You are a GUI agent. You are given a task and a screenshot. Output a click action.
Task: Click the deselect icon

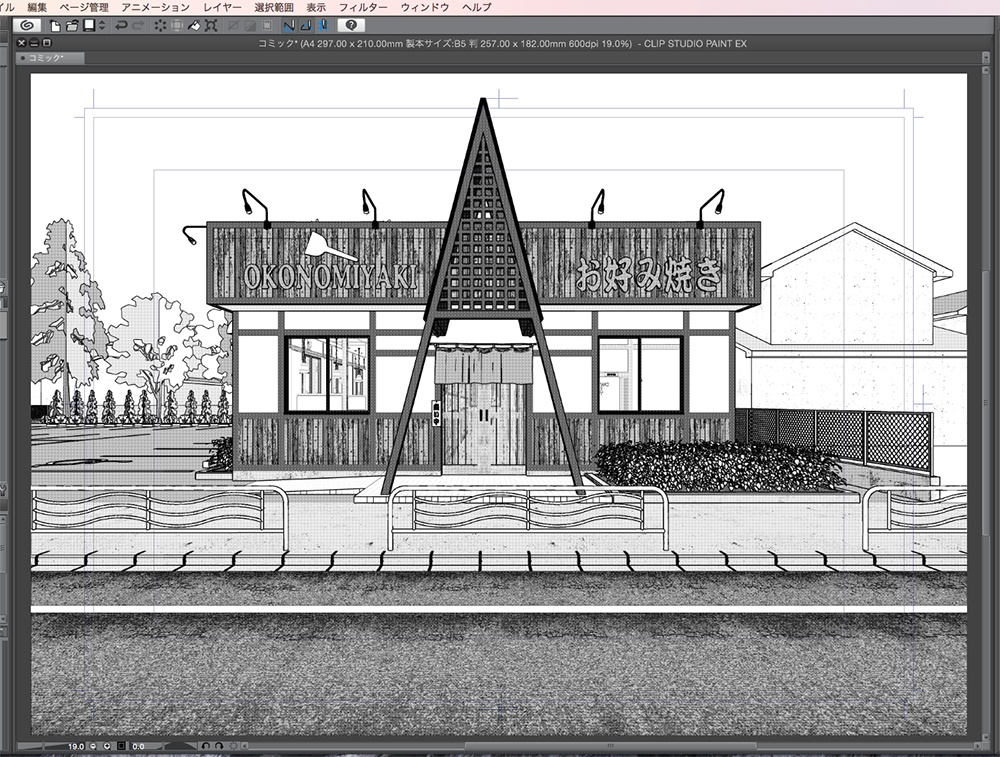233,26
